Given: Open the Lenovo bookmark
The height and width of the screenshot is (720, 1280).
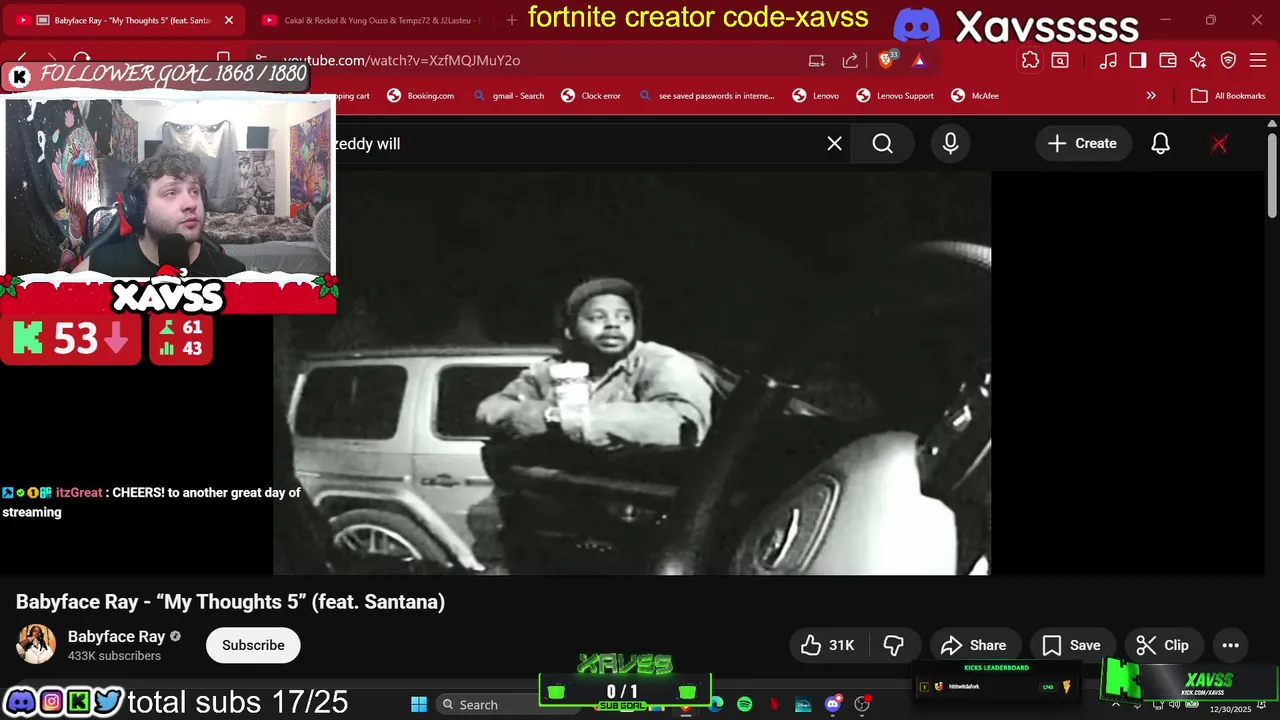Looking at the screenshot, I should 816,96.
